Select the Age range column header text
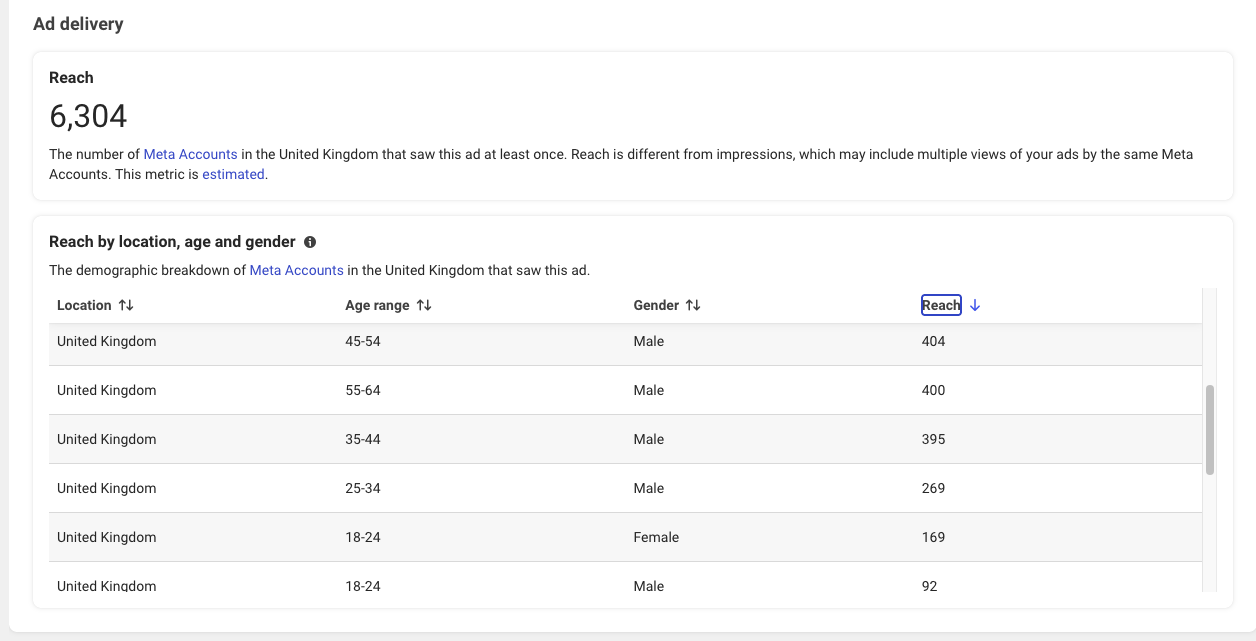1256x641 pixels. click(377, 305)
